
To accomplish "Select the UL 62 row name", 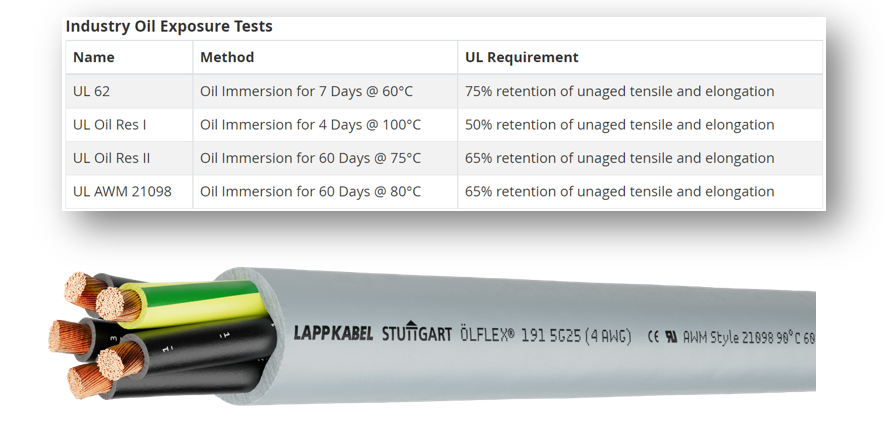I will (x=92, y=91).
